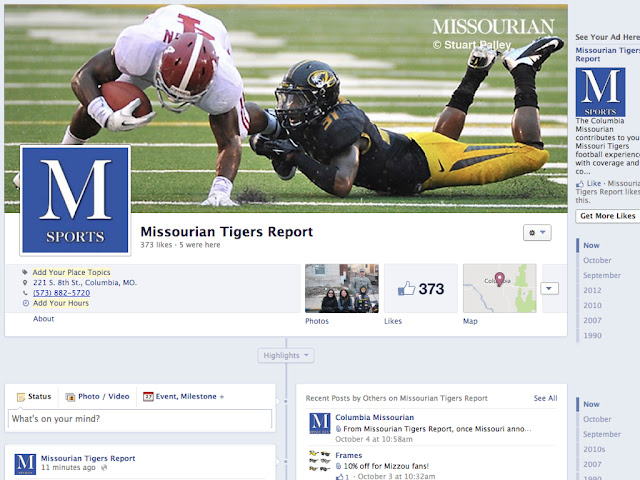The image size is (640, 480).
Task: Jump to September in upper timeline
Action: click(602, 276)
